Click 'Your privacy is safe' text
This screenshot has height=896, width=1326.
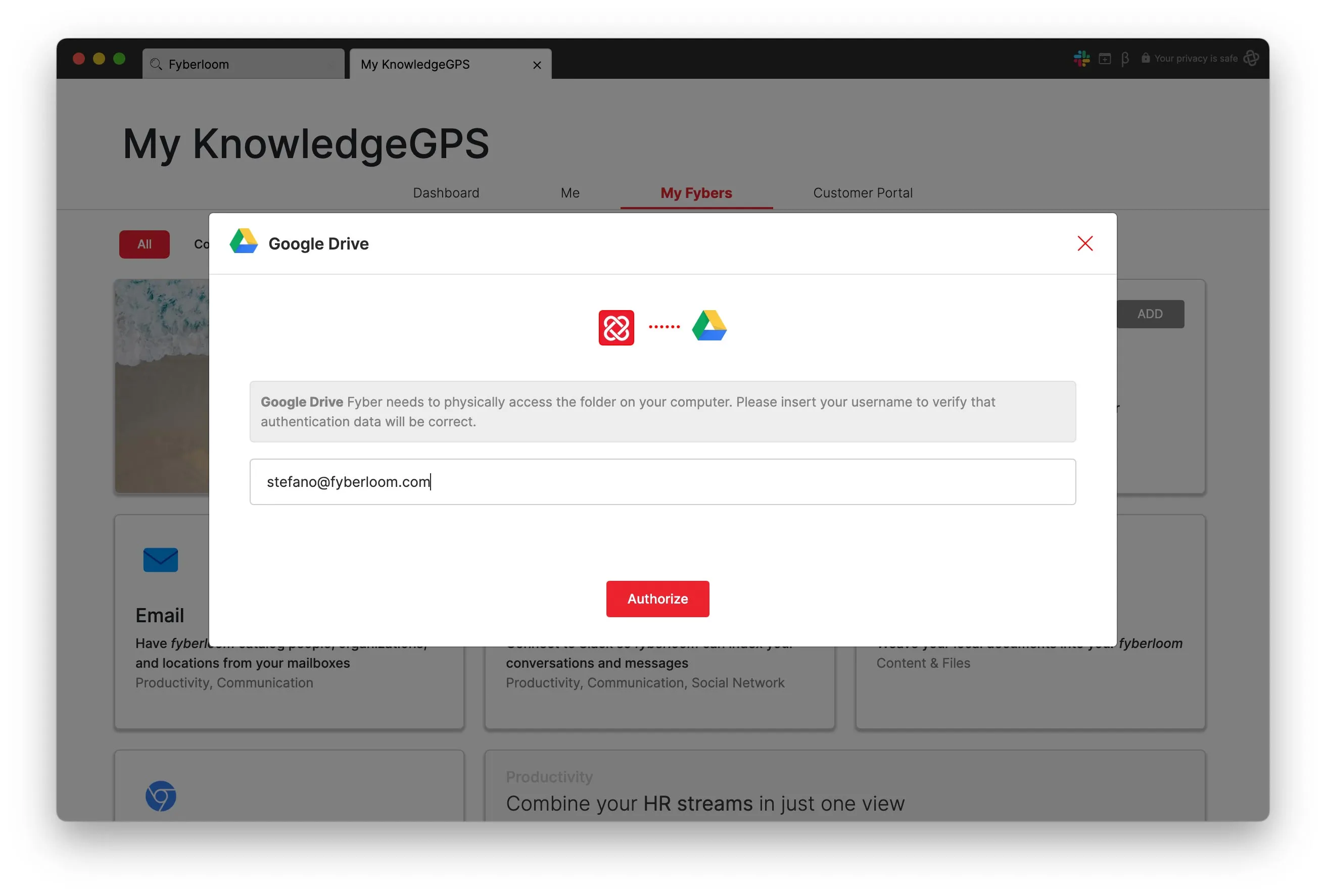click(x=1196, y=58)
